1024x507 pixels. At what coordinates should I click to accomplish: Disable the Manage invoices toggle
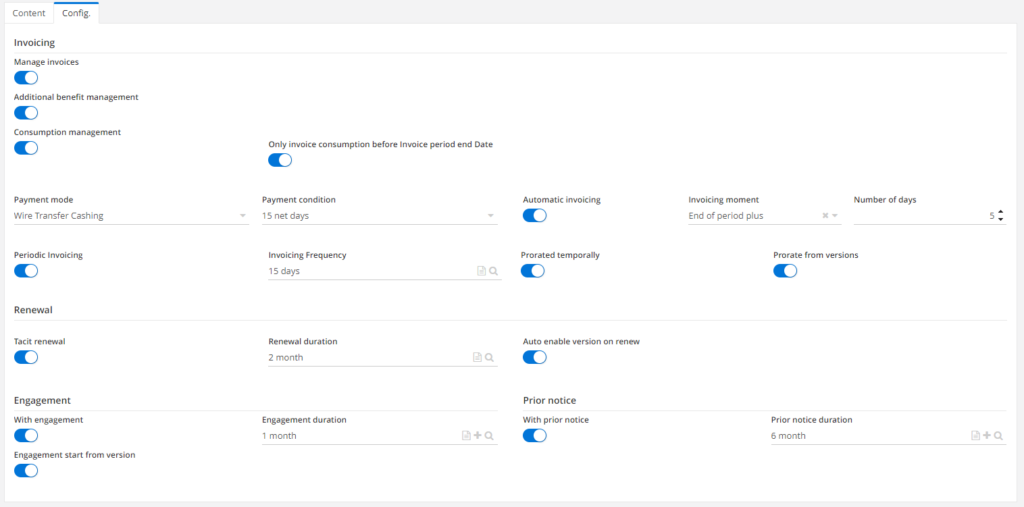(26, 78)
